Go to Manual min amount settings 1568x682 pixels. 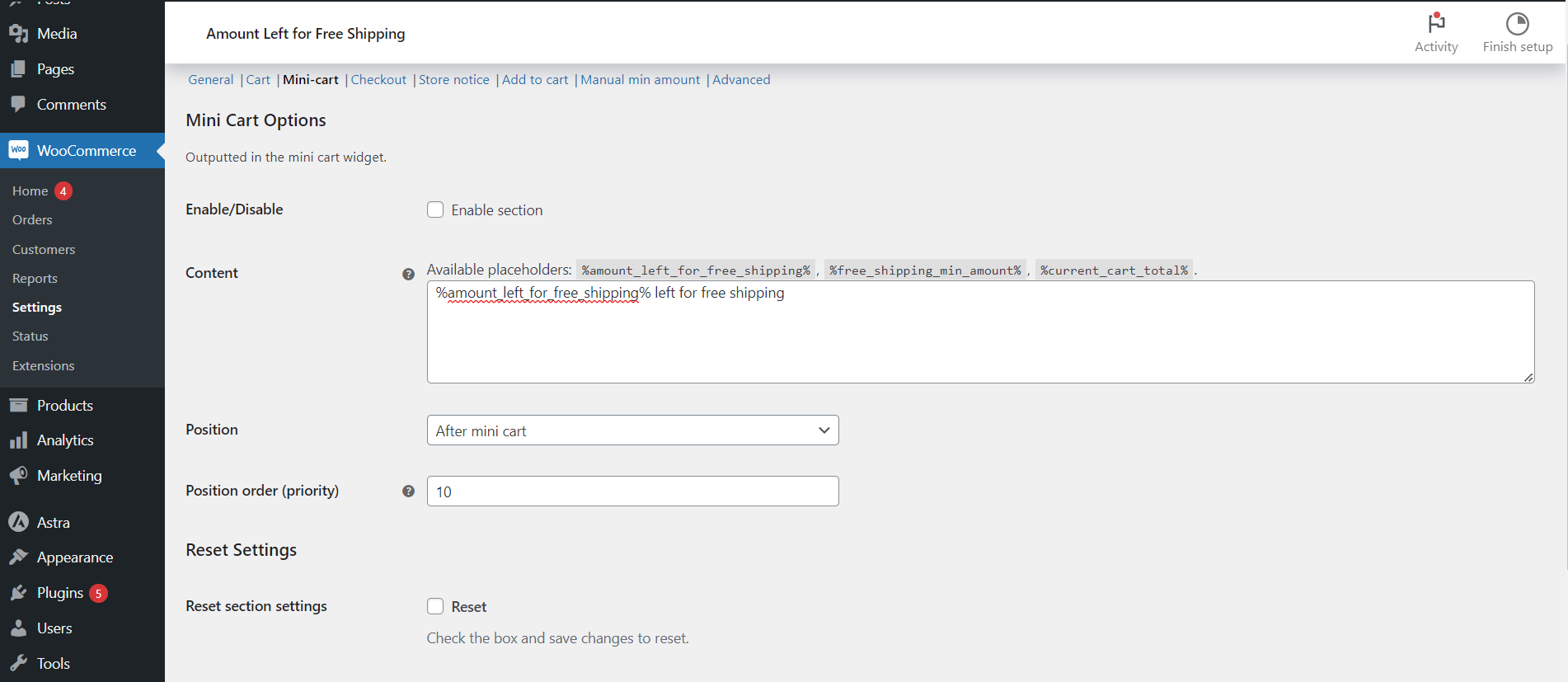pos(640,80)
